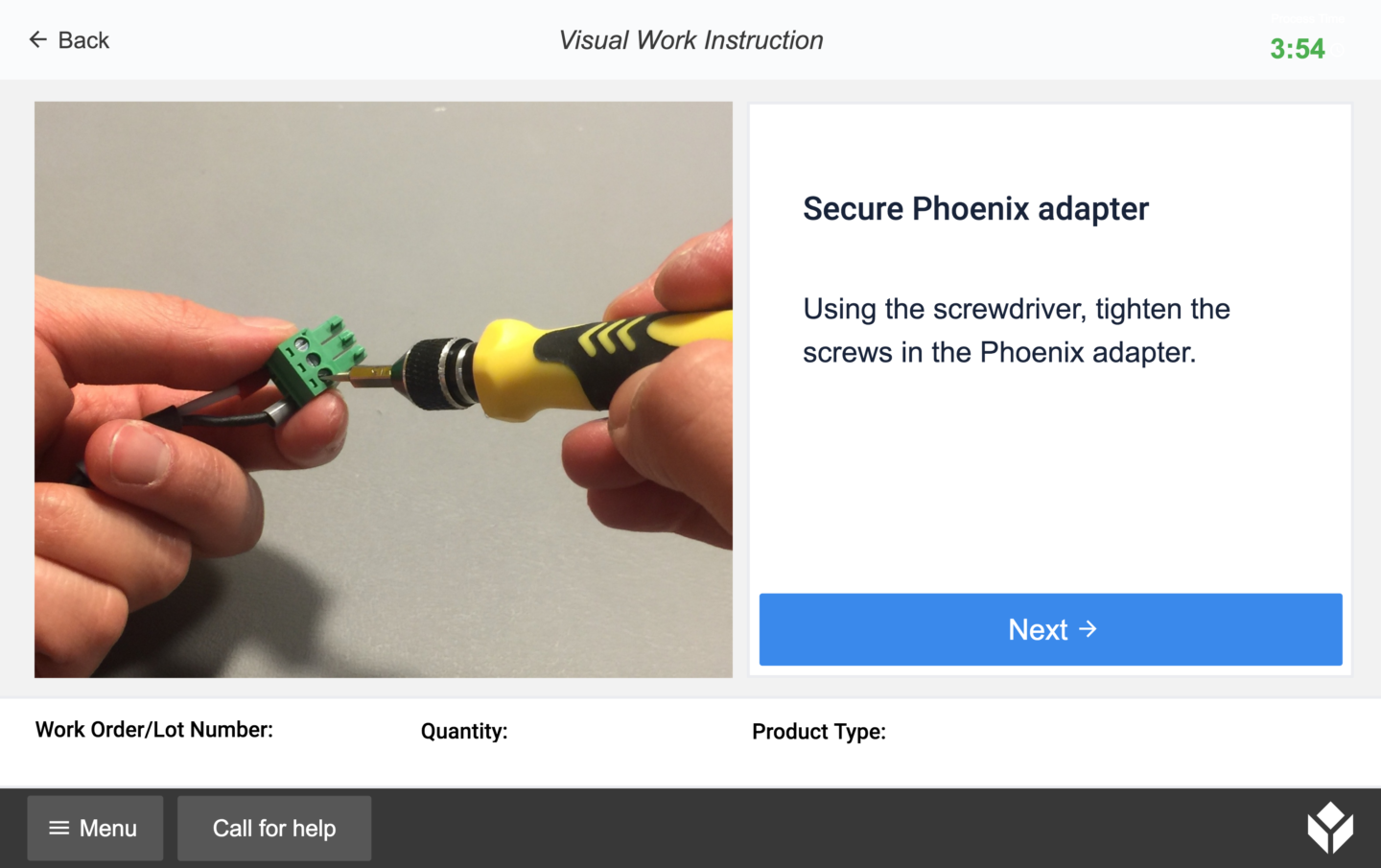Image resolution: width=1381 pixels, height=868 pixels.
Task: Select the Menu button's three-line icon
Action: (59, 828)
